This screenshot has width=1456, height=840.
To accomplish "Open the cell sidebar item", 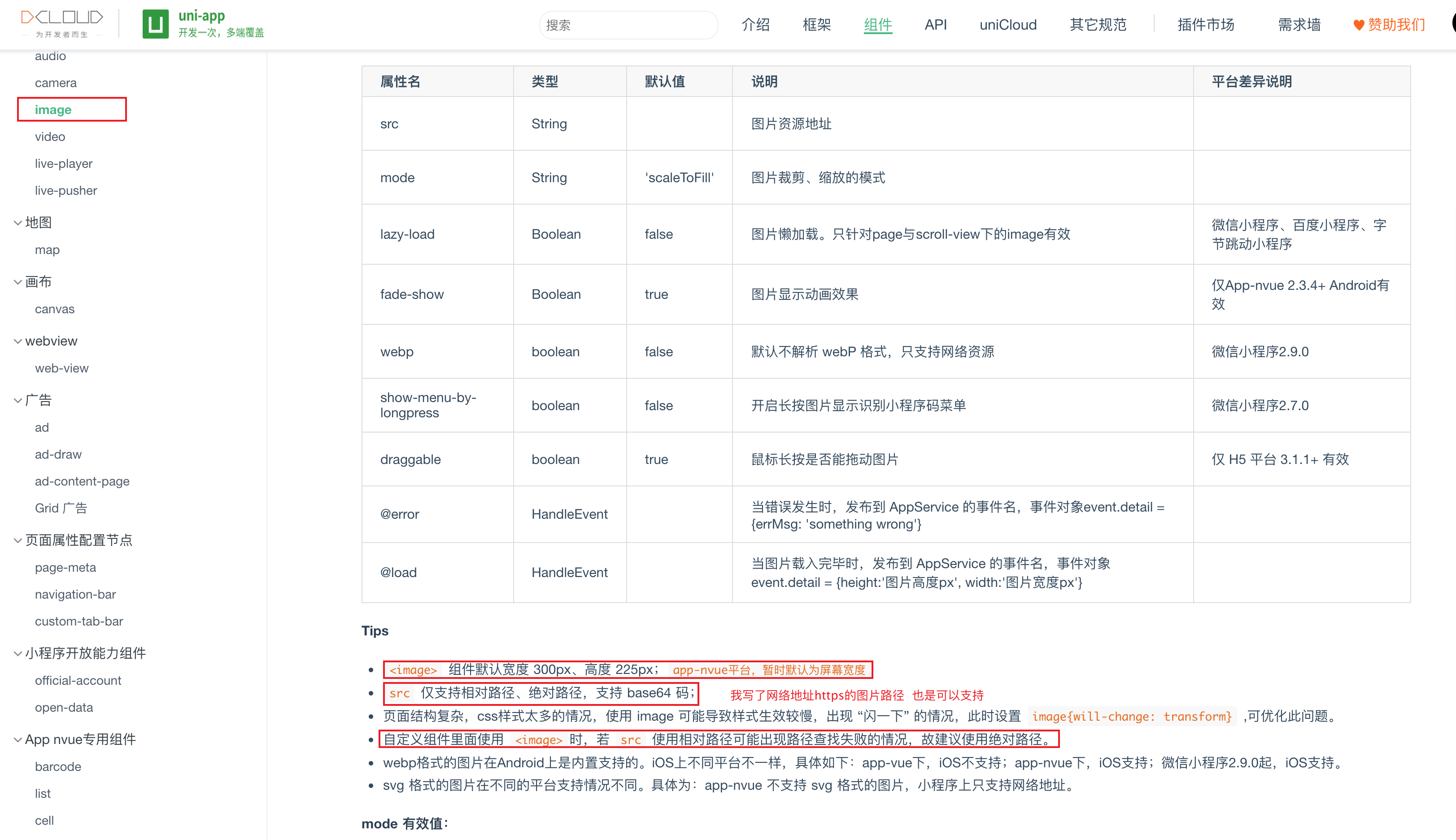I will (x=44, y=820).
